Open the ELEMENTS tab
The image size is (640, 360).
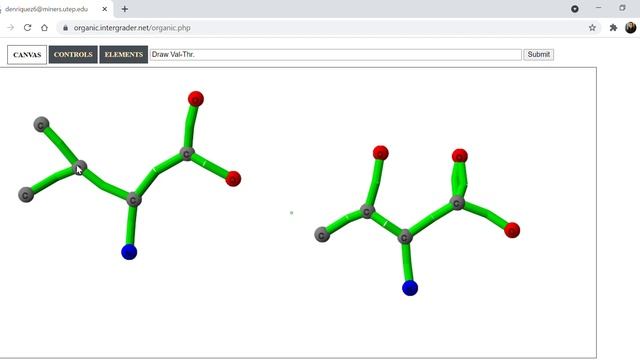pyautogui.click(x=124, y=54)
